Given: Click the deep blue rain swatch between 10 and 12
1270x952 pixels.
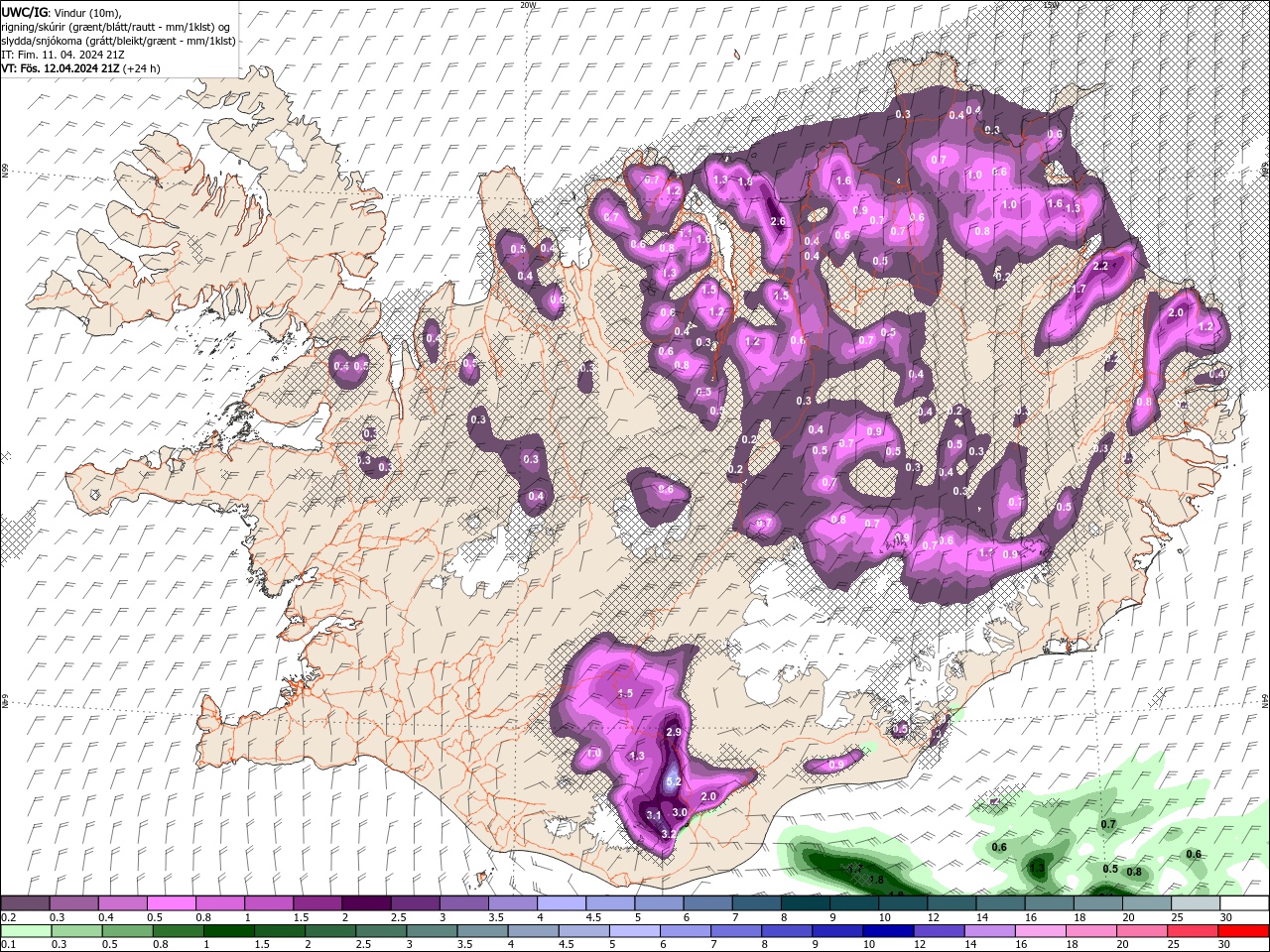Looking at the screenshot, I should (888, 931).
